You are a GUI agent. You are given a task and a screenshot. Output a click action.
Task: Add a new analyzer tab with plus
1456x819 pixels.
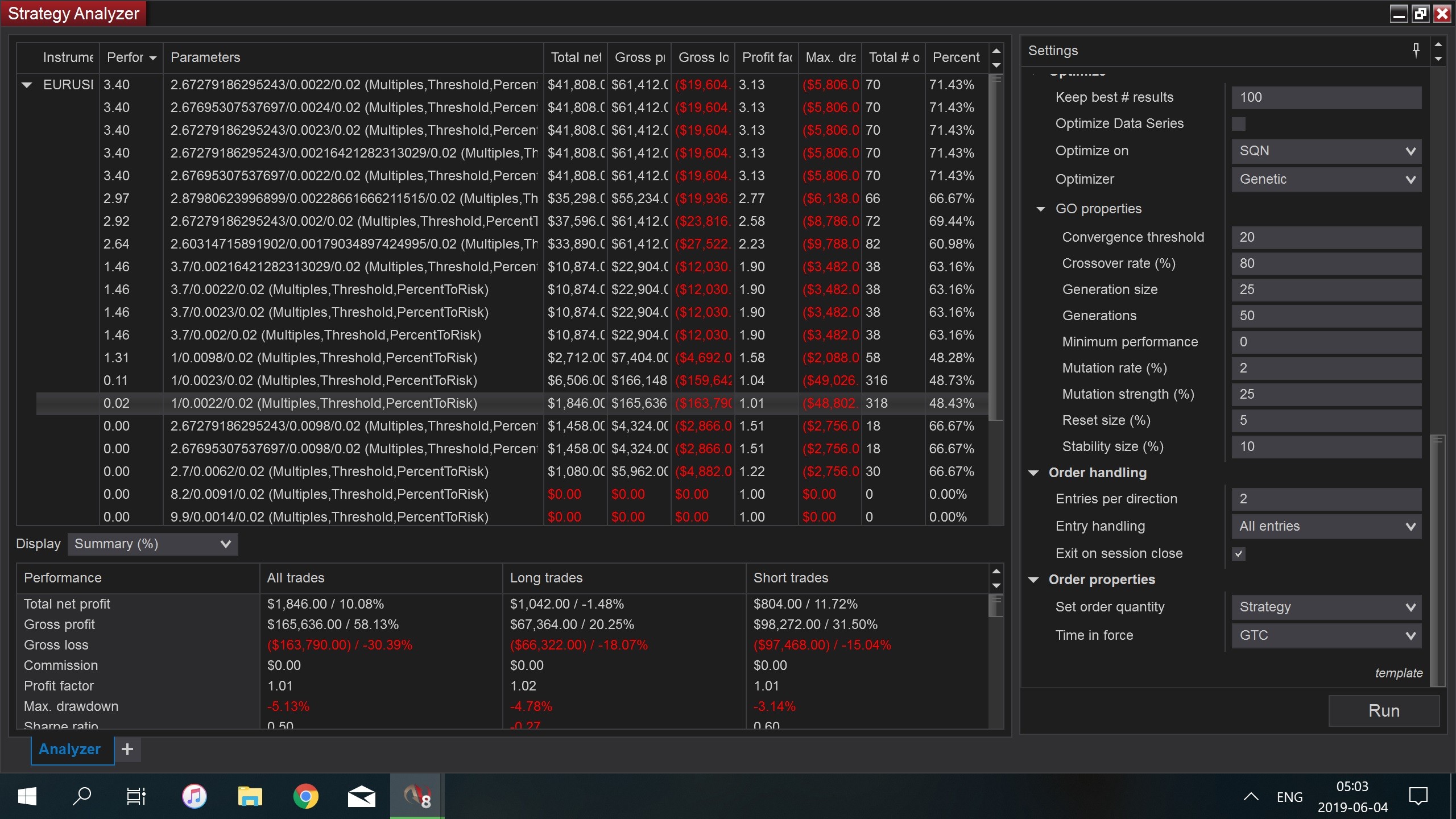tap(127, 749)
